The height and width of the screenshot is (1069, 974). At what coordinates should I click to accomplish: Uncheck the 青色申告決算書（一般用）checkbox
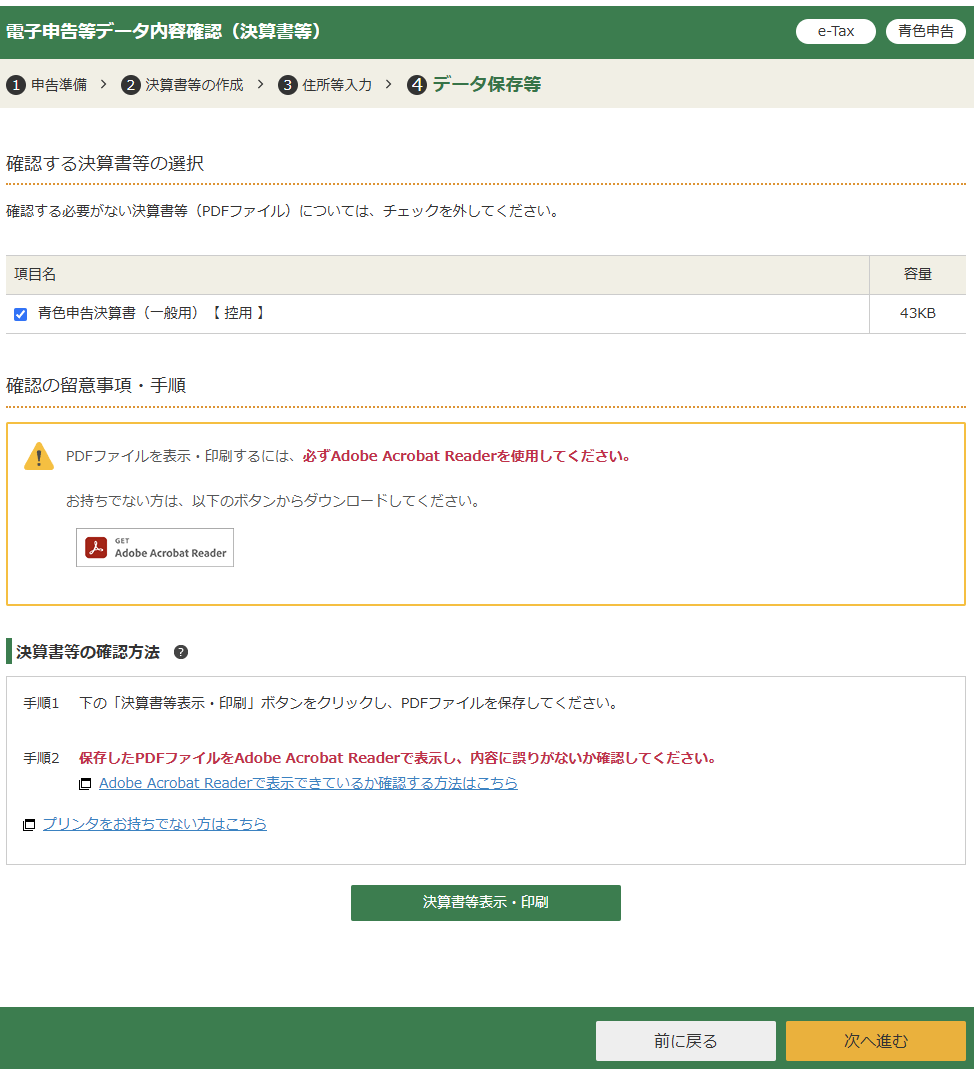(x=20, y=314)
